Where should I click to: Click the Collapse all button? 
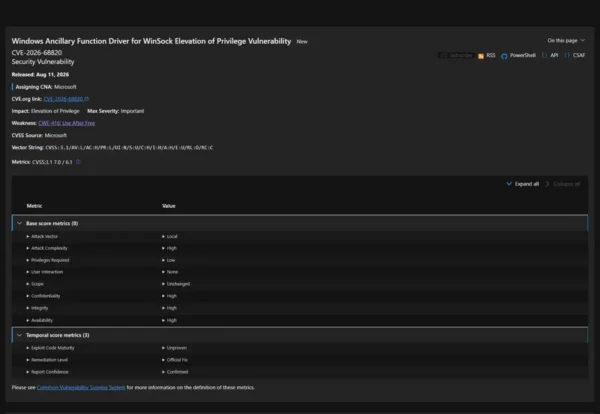[x=562, y=184]
